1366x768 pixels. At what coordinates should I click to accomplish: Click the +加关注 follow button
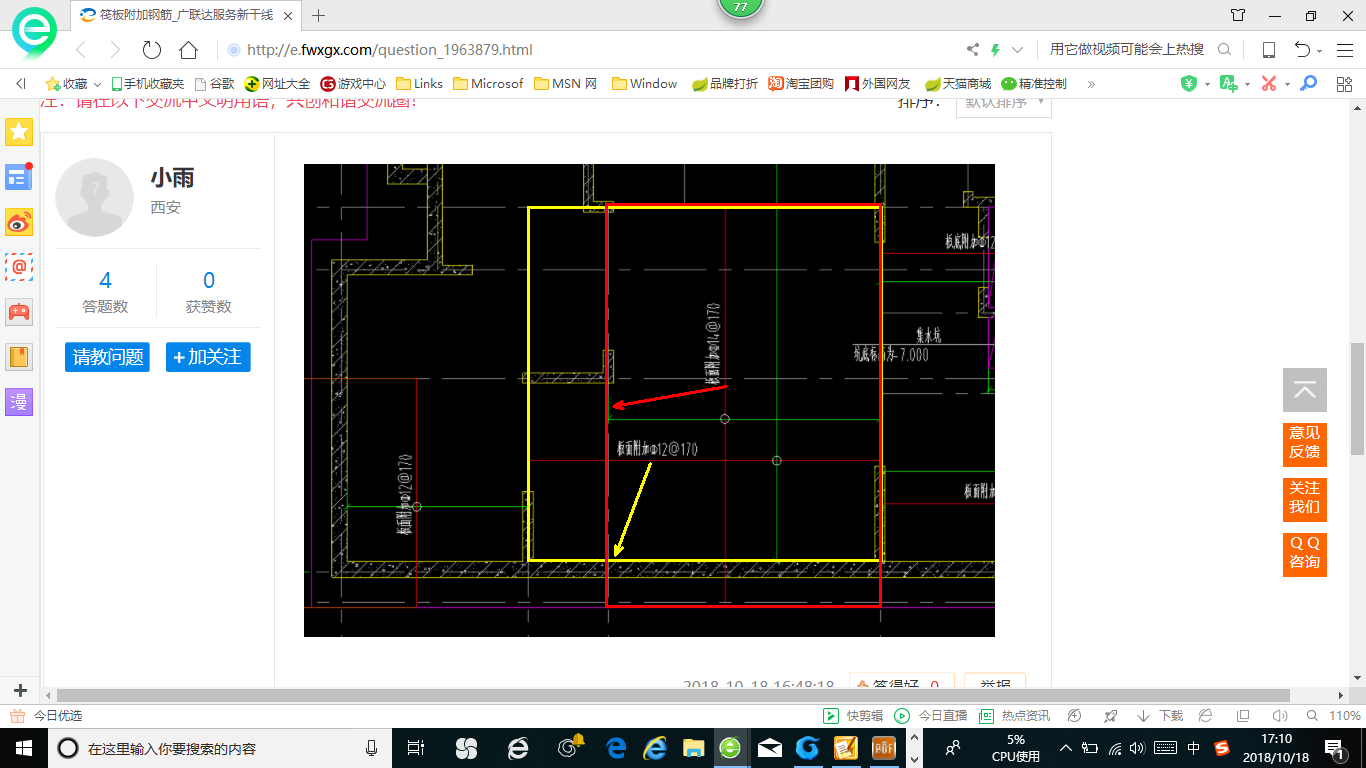208,357
